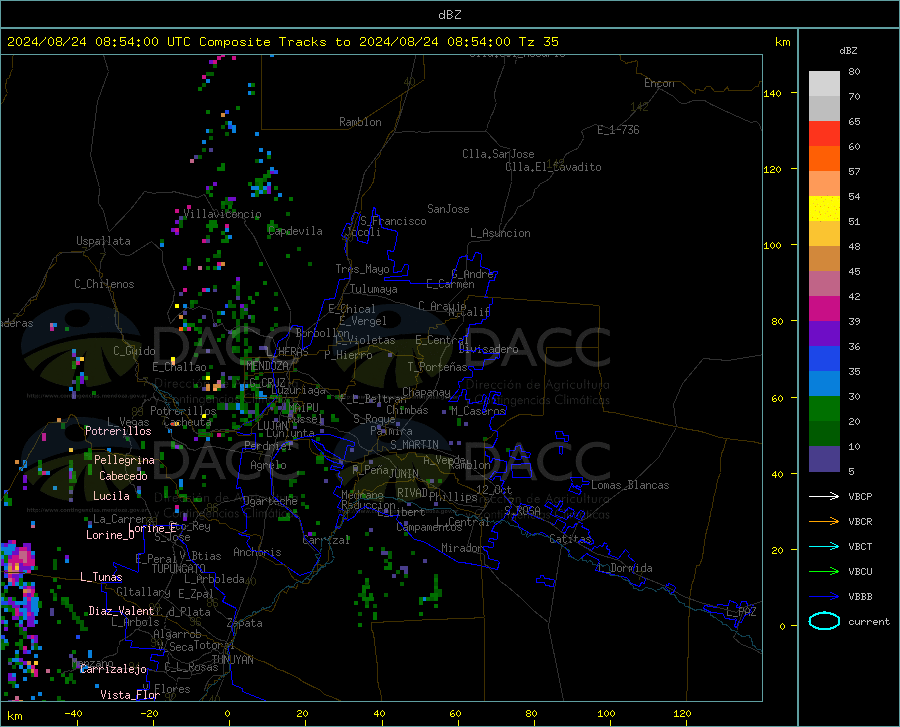Image resolution: width=900 pixels, height=727 pixels.
Task: Click the Zapata map label
Action: point(245,623)
